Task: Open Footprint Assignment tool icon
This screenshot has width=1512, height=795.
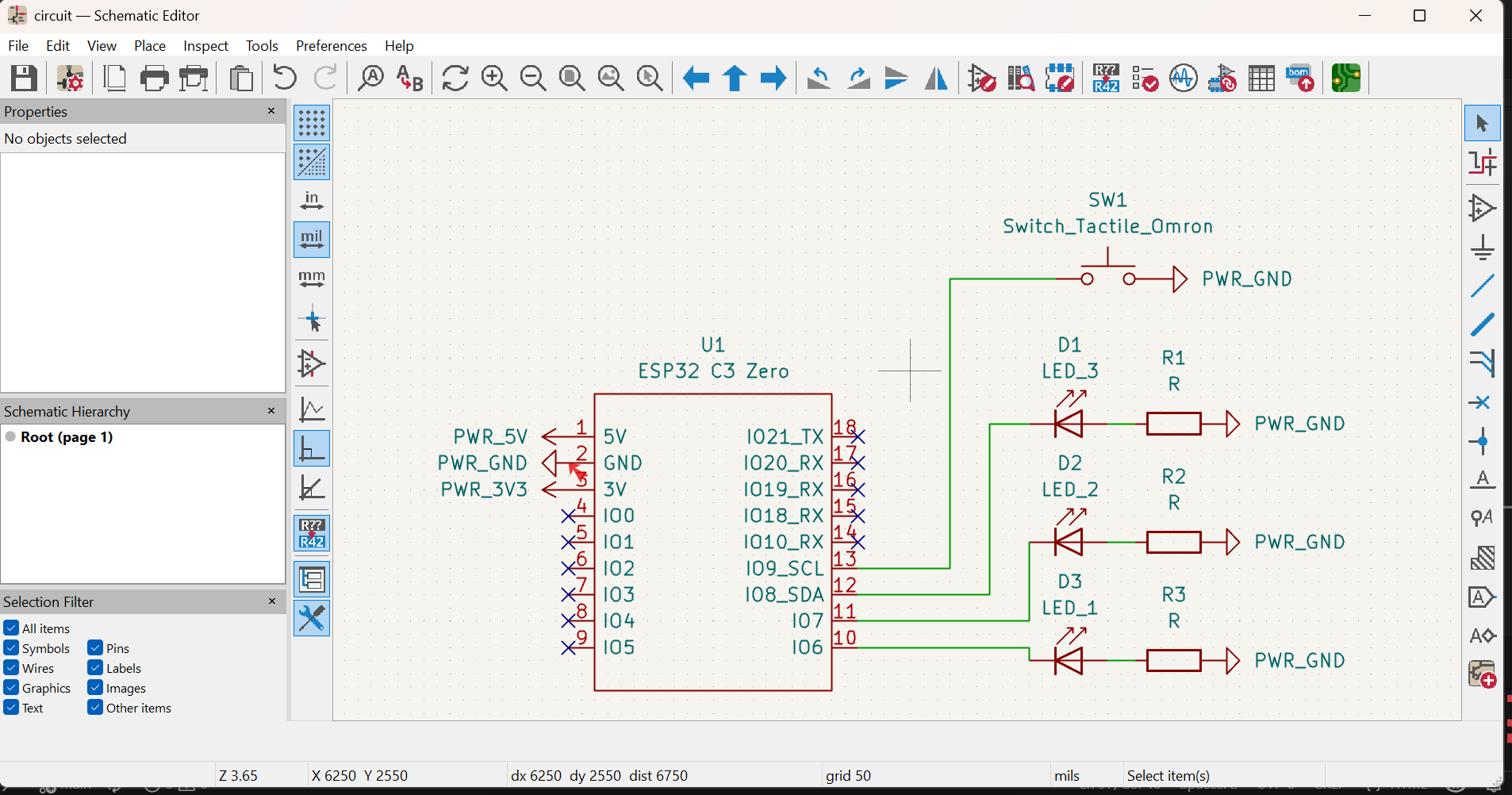Action: pos(1222,79)
